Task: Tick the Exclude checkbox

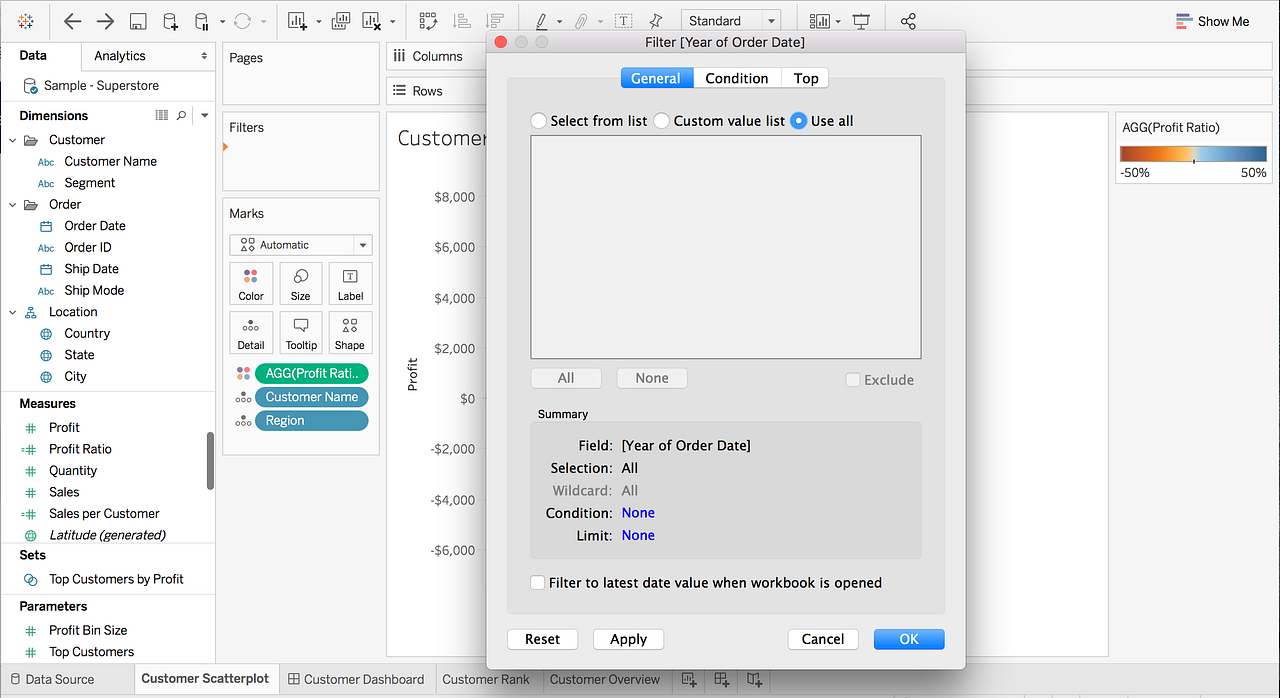Action: pyautogui.click(x=852, y=380)
